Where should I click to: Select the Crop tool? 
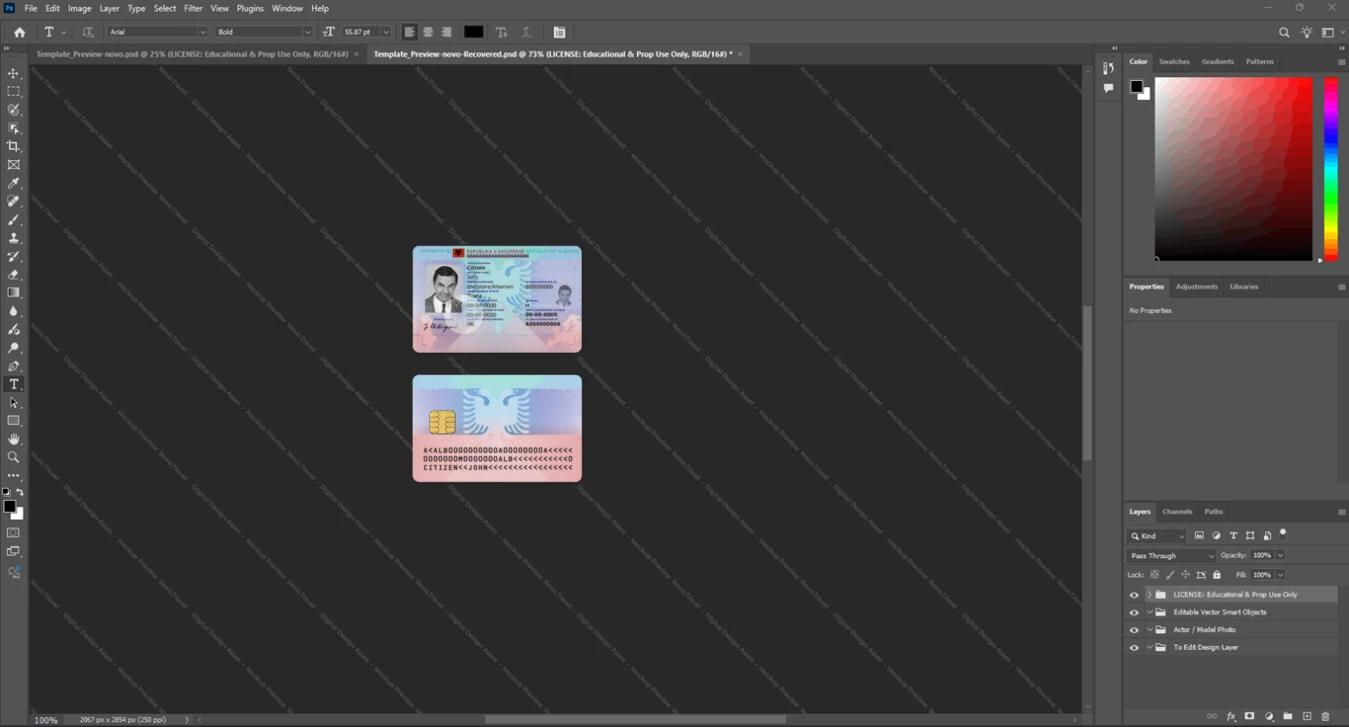click(14, 146)
